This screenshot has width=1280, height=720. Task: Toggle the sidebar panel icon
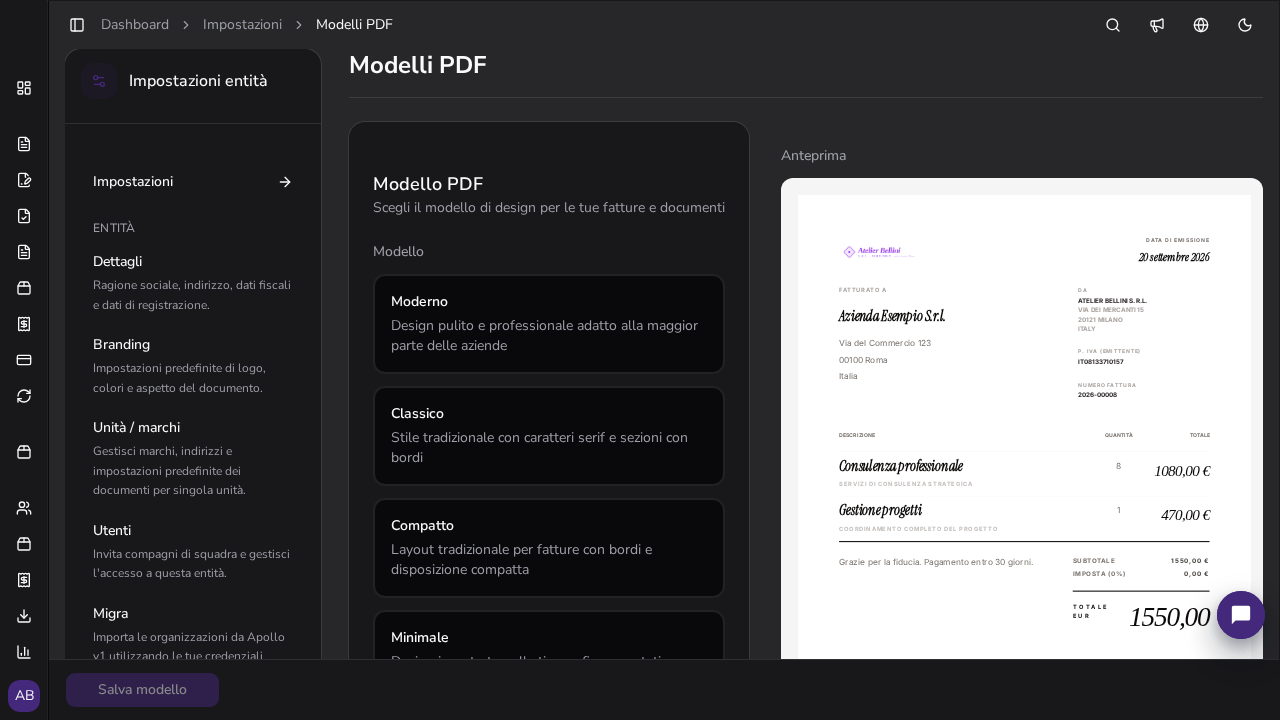77,25
